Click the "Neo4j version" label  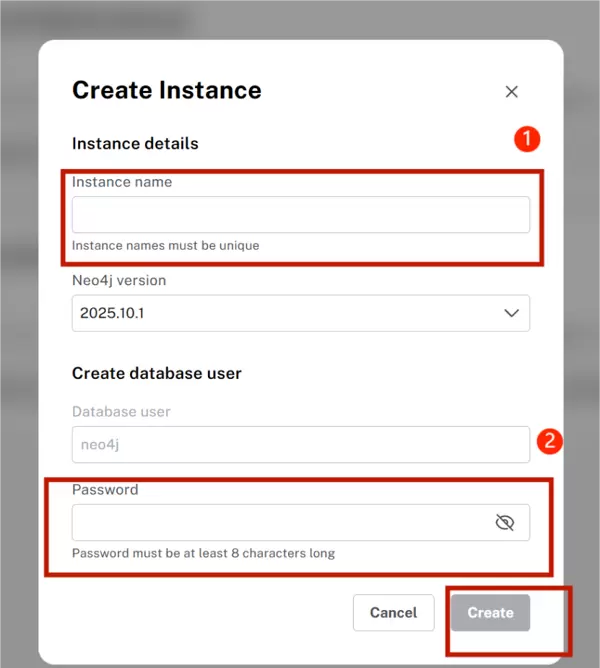[119, 280]
